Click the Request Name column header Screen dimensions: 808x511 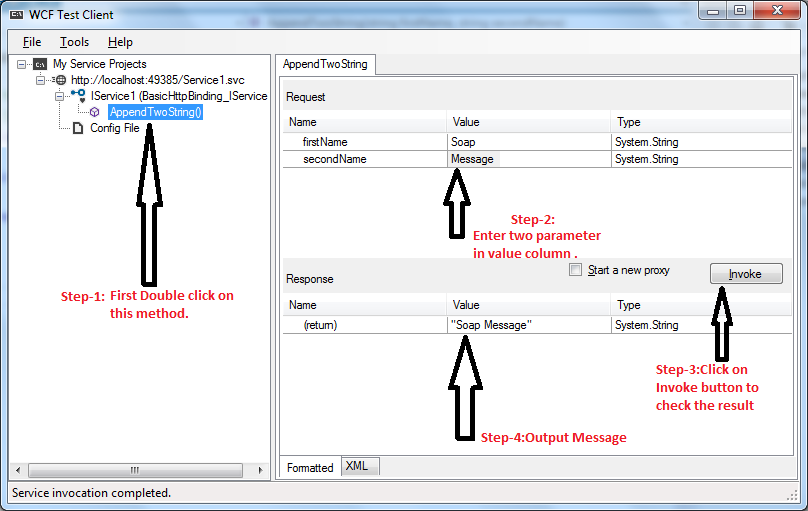point(365,122)
